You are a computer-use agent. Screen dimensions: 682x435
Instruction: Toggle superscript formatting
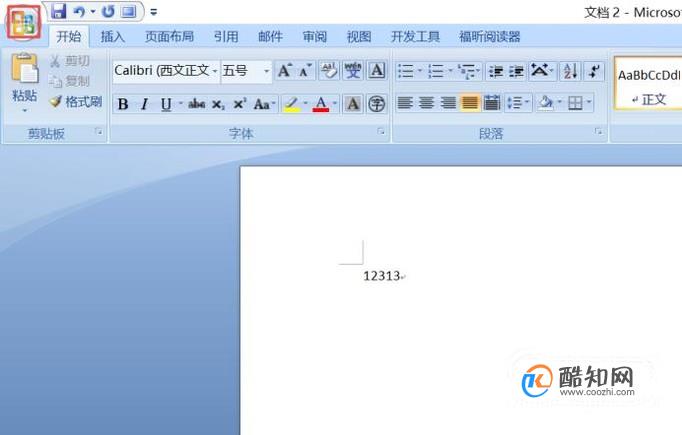pyautogui.click(x=240, y=104)
